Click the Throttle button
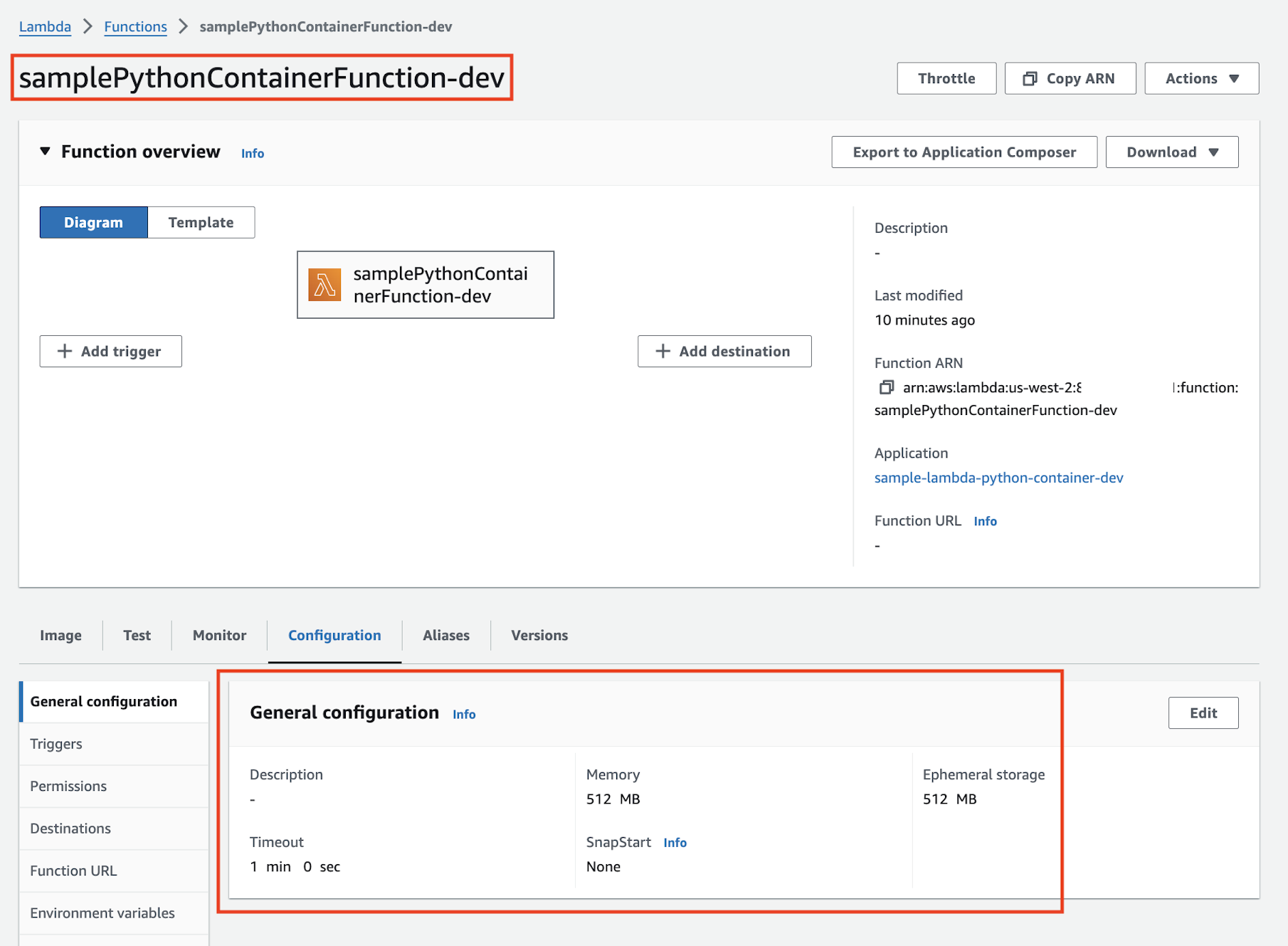 pos(946,78)
